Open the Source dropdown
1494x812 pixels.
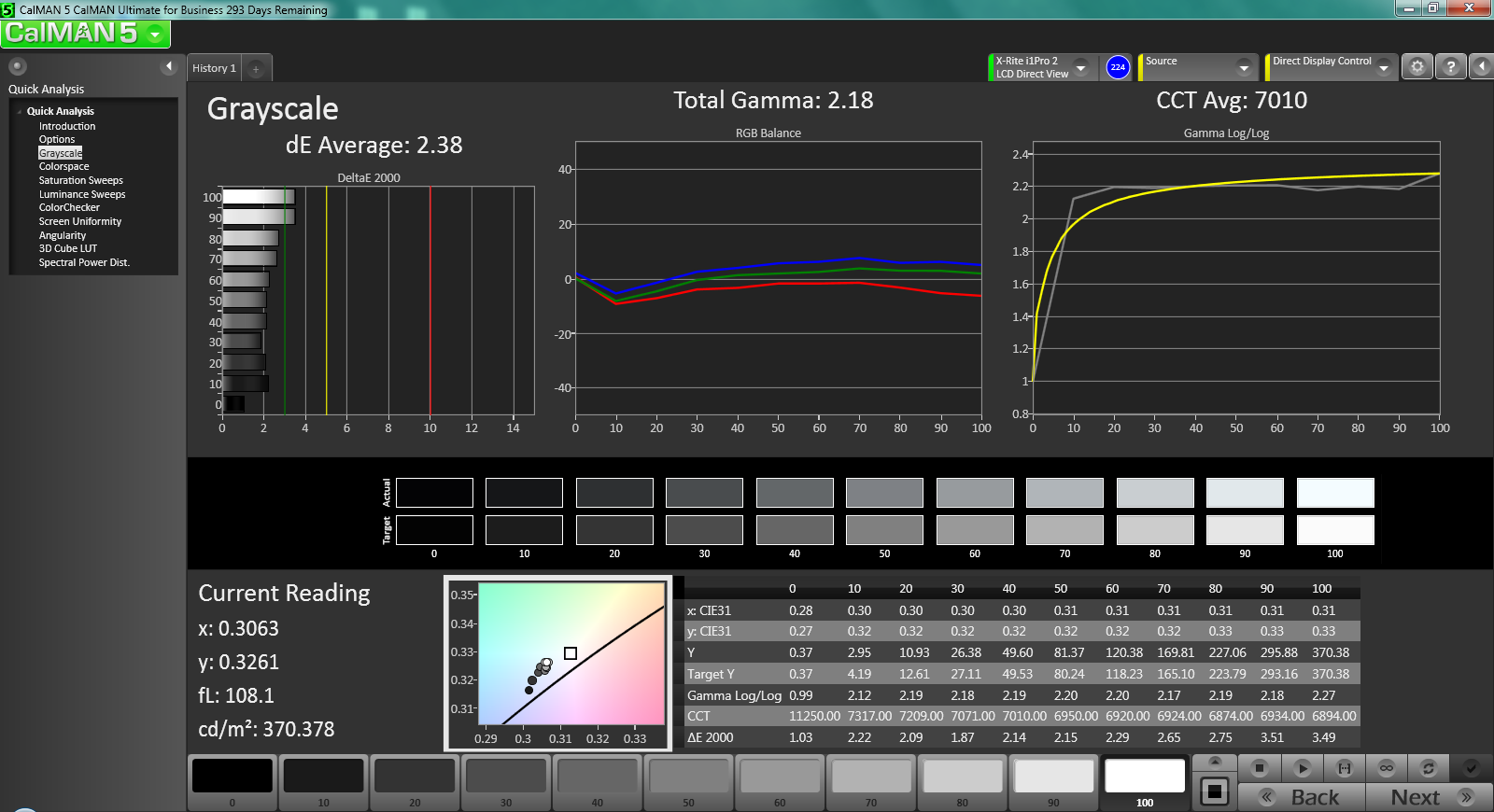(1198, 67)
